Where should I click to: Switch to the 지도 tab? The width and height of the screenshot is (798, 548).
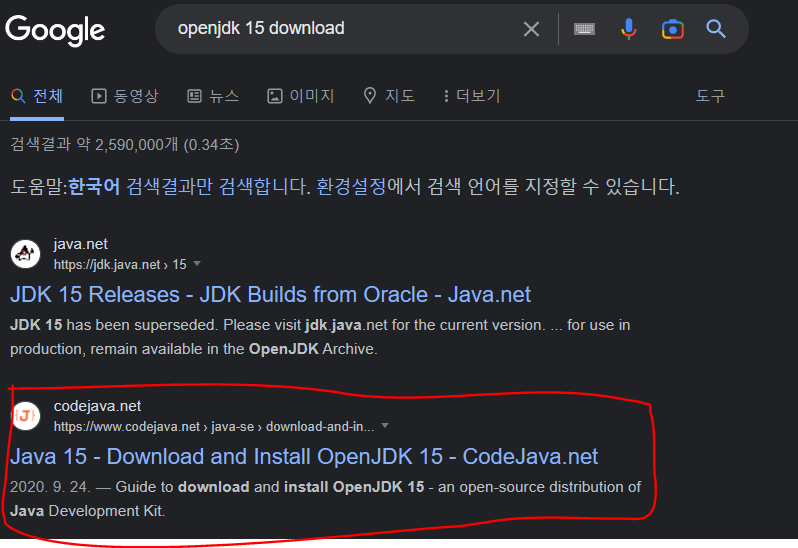coord(389,96)
